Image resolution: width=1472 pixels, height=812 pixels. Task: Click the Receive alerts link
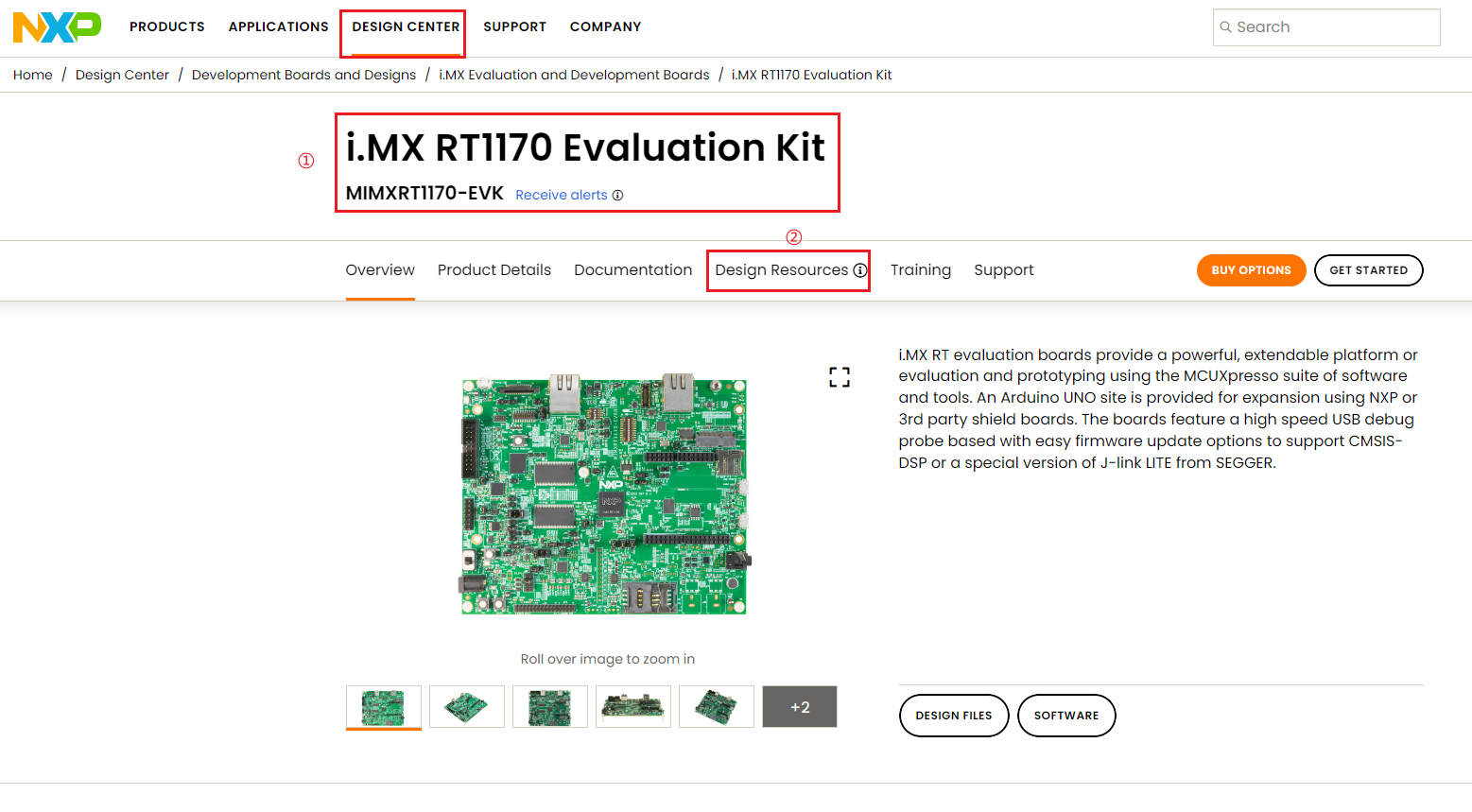tap(561, 195)
